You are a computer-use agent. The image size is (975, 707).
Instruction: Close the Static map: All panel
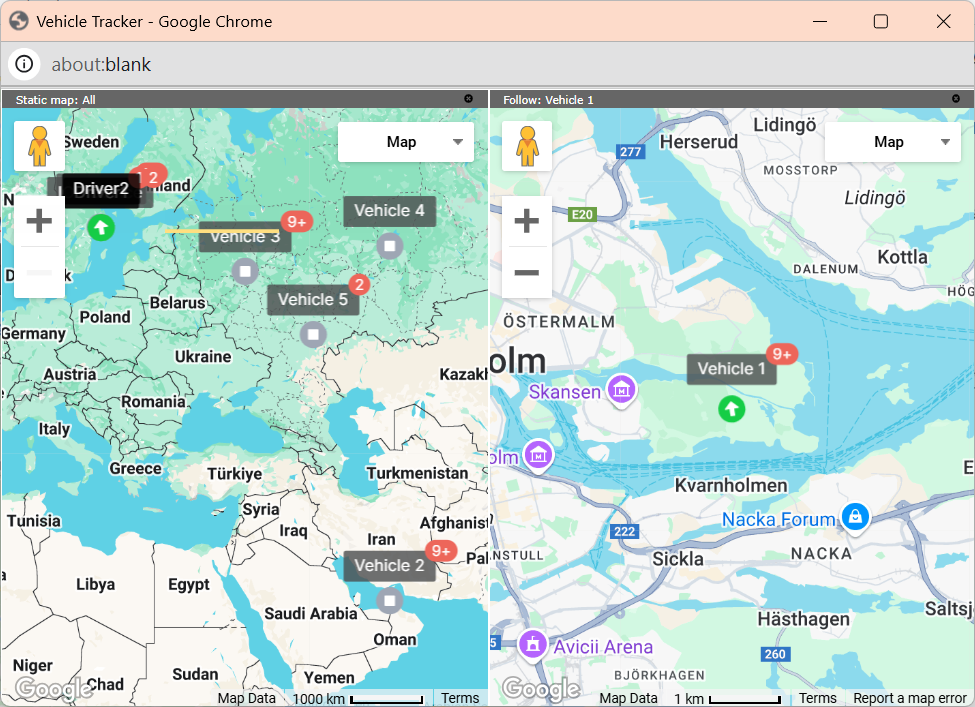pos(468,99)
